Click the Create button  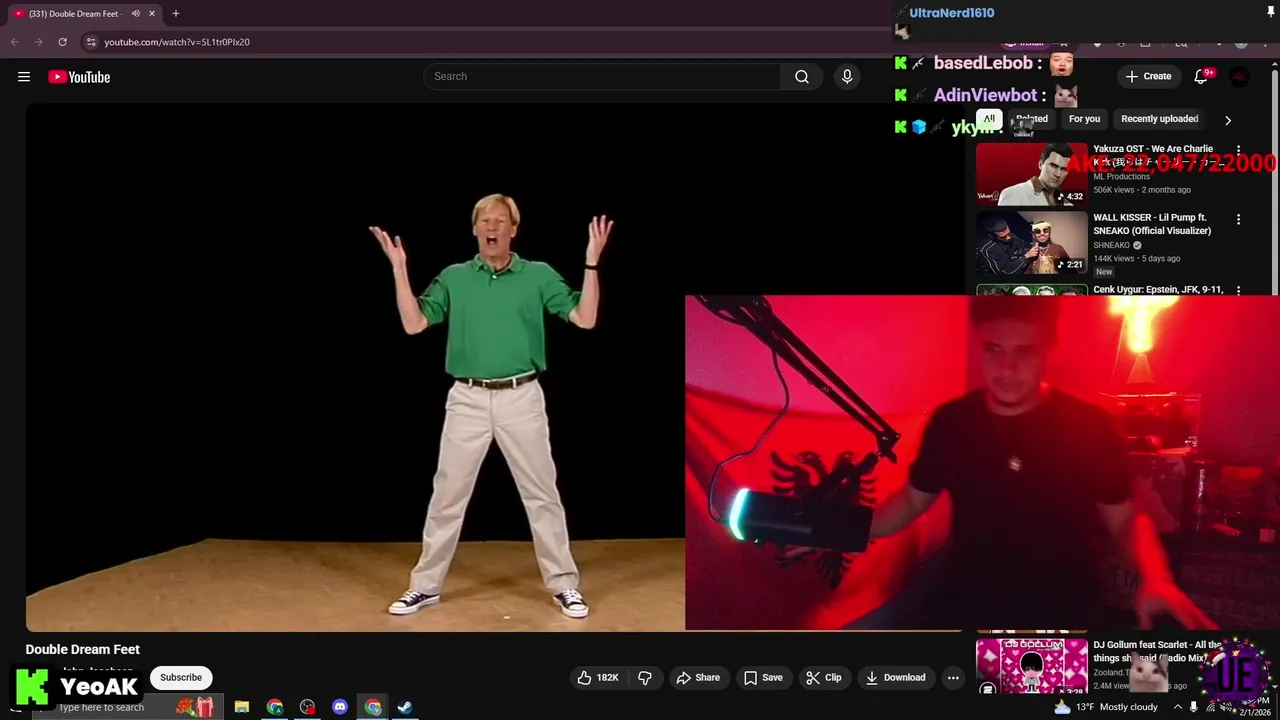coord(1148,77)
